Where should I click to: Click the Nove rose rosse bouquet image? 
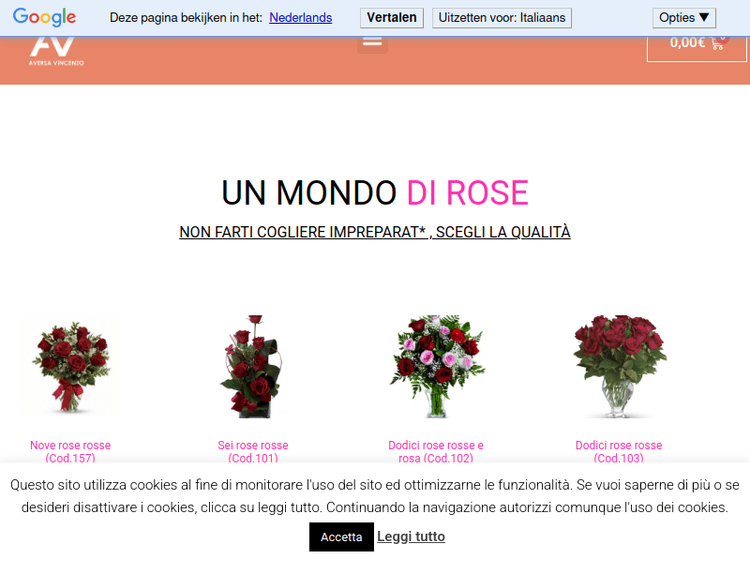click(70, 366)
